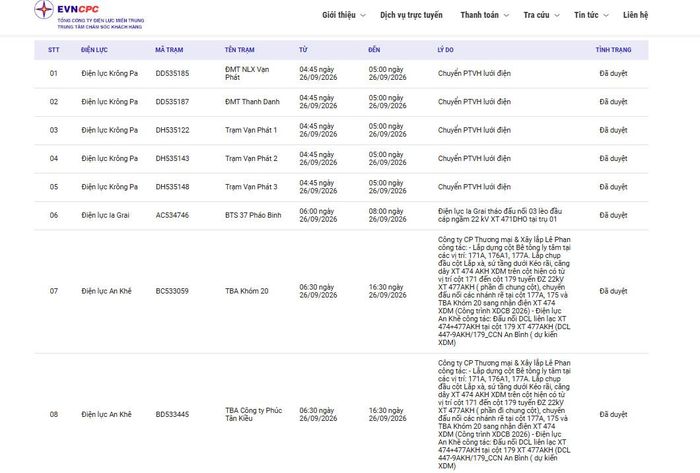
Task: Click the LÝ DO column header
Action: pyautogui.click(x=446, y=50)
